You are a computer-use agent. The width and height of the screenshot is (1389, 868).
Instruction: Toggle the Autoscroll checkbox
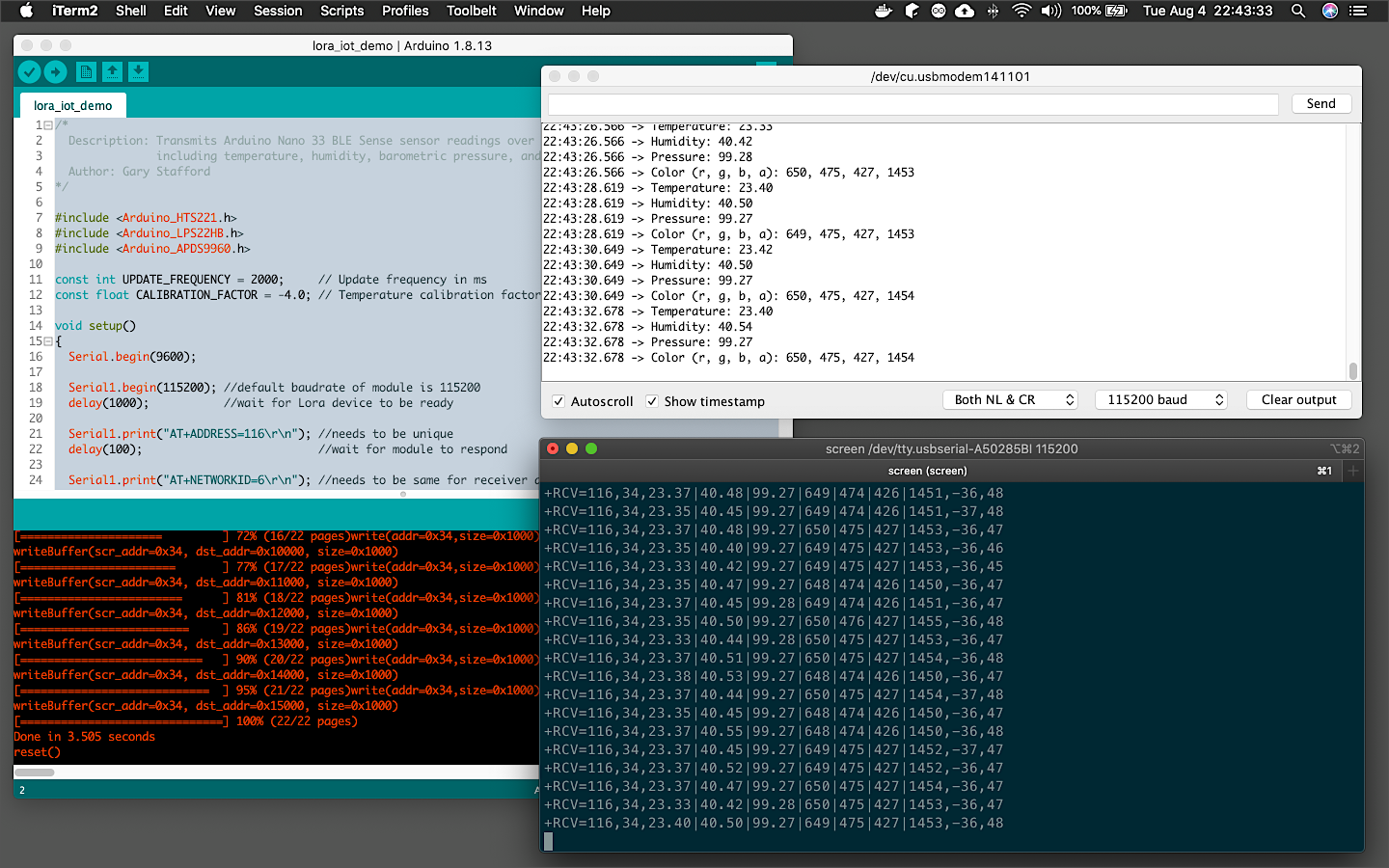pos(558,401)
